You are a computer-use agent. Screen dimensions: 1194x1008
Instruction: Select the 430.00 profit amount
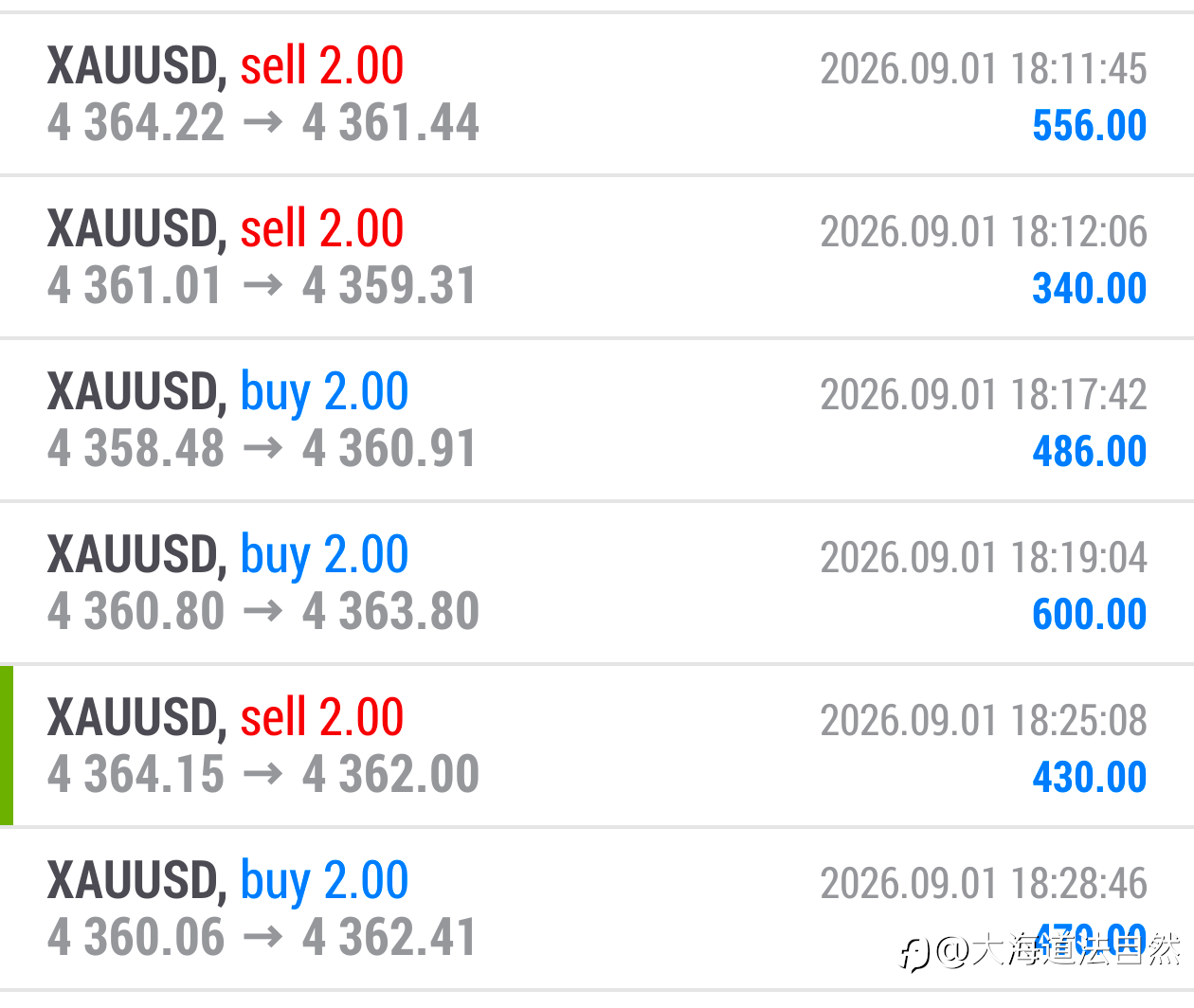(x=1090, y=777)
